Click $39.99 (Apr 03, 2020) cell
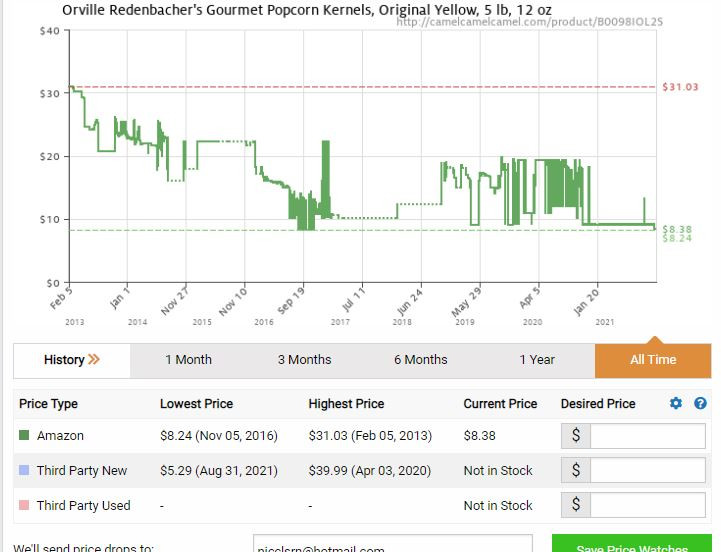This screenshot has height=552, width=721. 370,471
